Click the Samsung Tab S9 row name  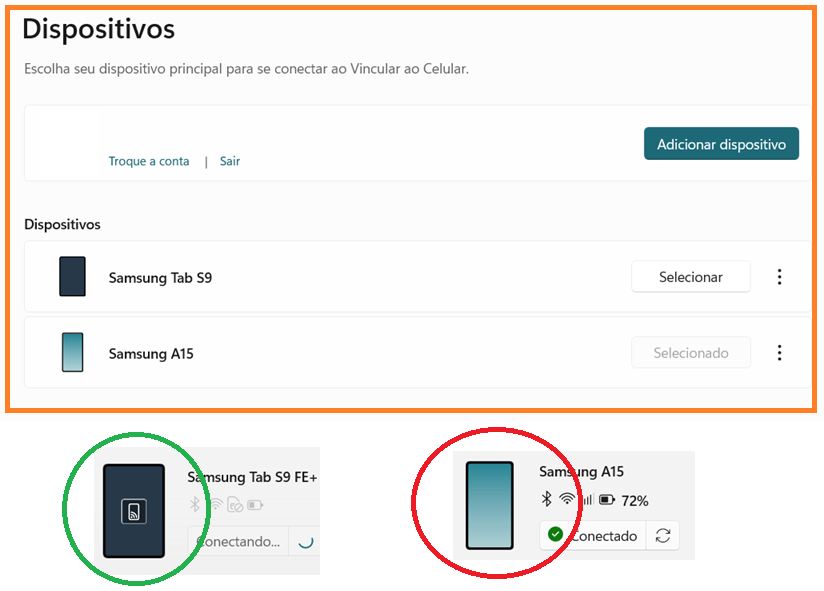[160, 277]
